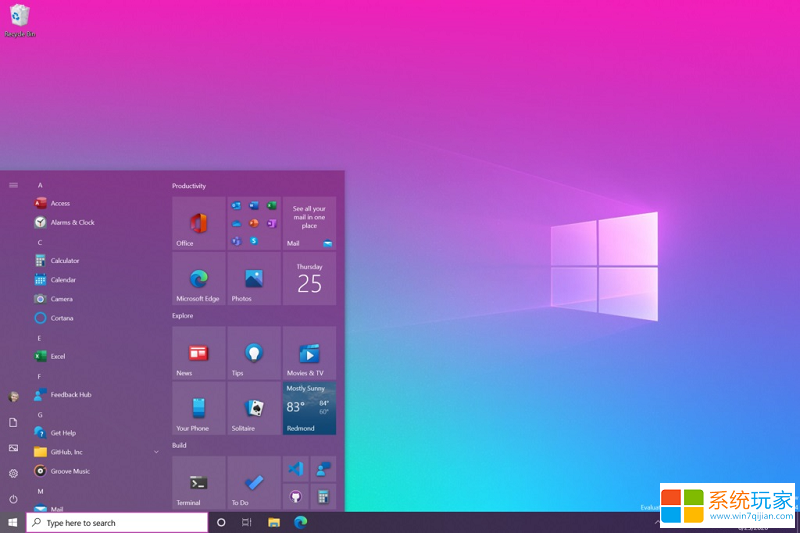Viewport: 800px width, 533px height.
Task: Click letter C index header
Action: (40, 243)
